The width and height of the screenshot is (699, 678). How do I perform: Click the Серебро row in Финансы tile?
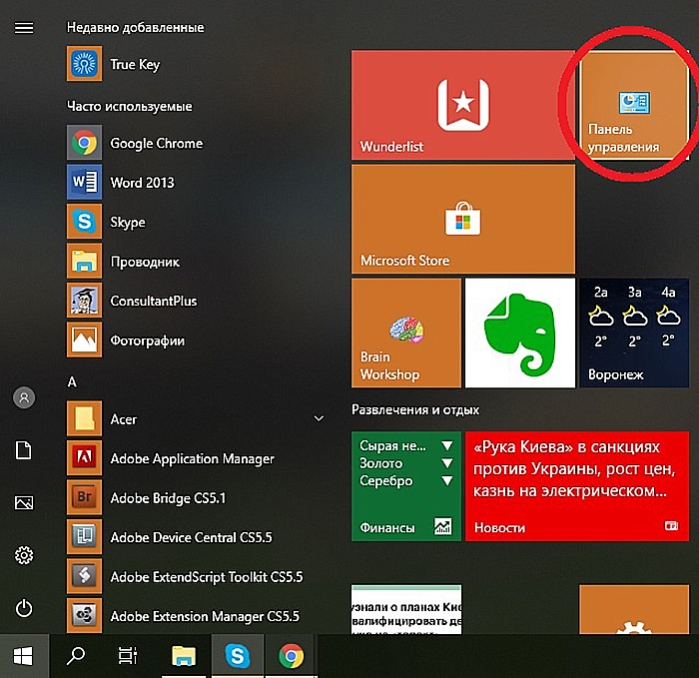coord(406,481)
